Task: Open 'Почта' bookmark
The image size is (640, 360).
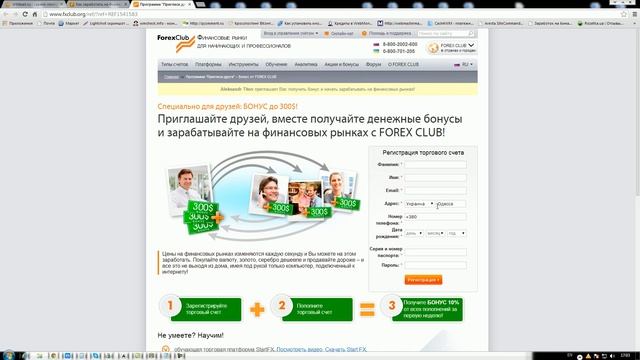Action: (x=46, y=23)
